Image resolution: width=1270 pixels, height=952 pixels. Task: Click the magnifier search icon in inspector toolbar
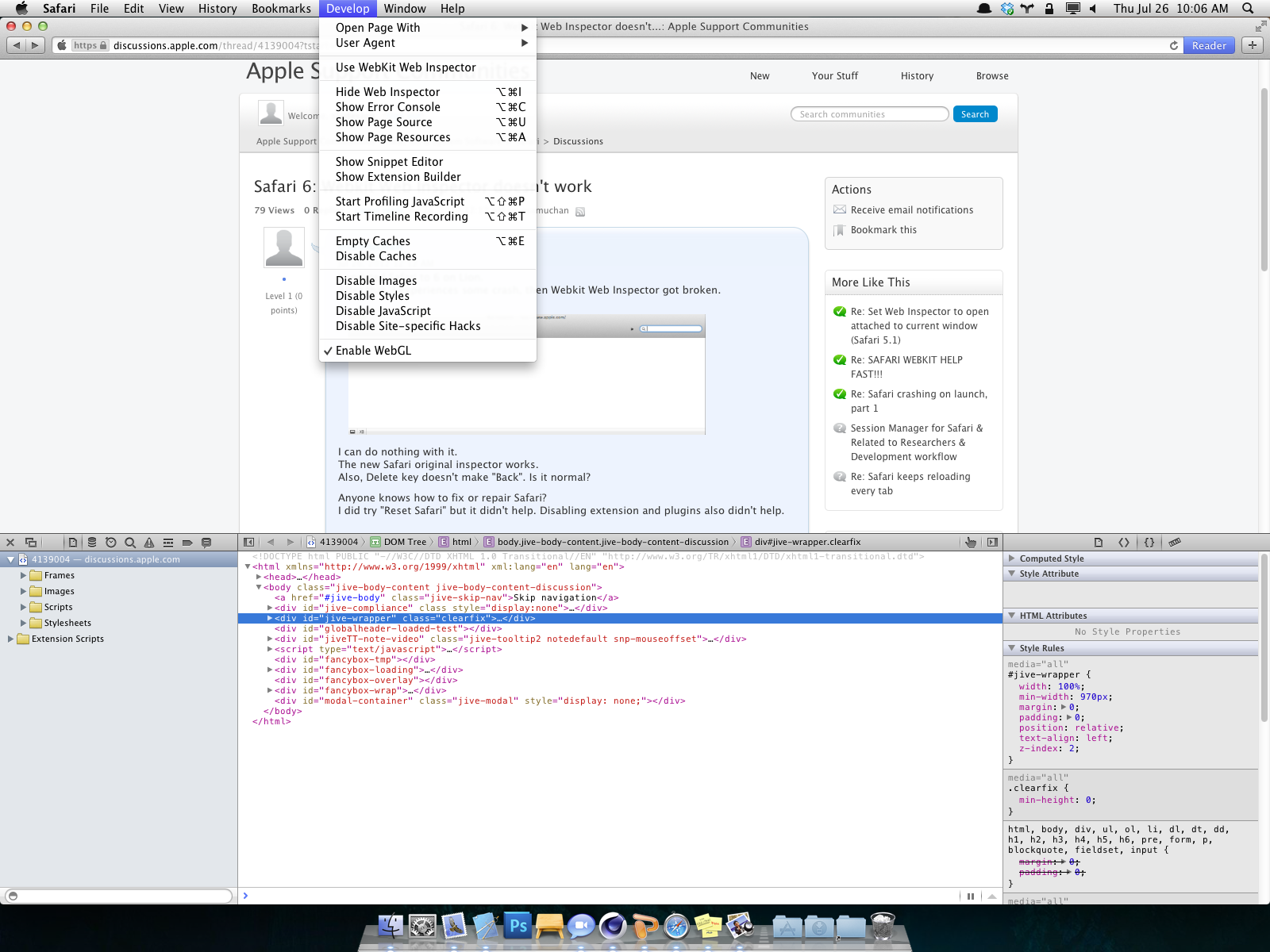(x=130, y=543)
